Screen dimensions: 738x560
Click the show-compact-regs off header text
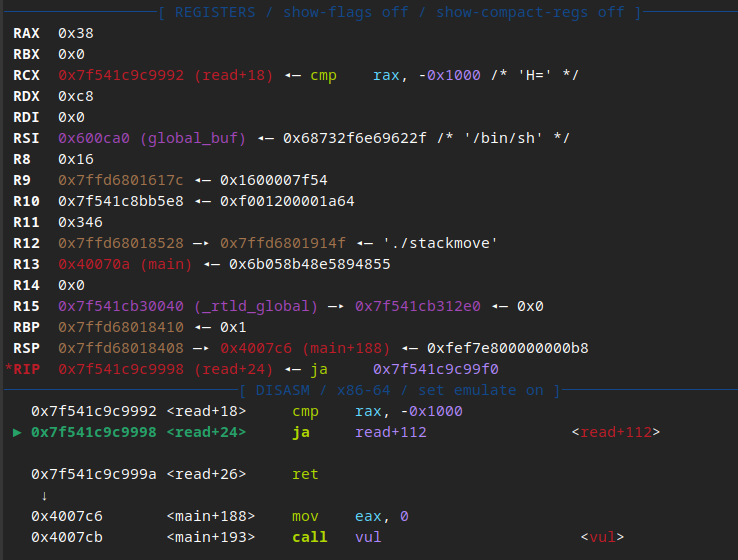tap(530, 12)
